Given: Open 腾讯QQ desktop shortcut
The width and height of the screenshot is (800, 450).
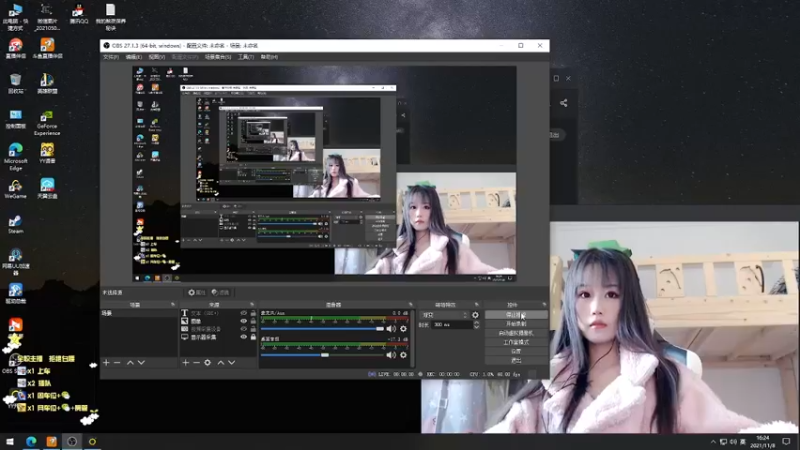Looking at the screenshot, I should tap(79, 14).
